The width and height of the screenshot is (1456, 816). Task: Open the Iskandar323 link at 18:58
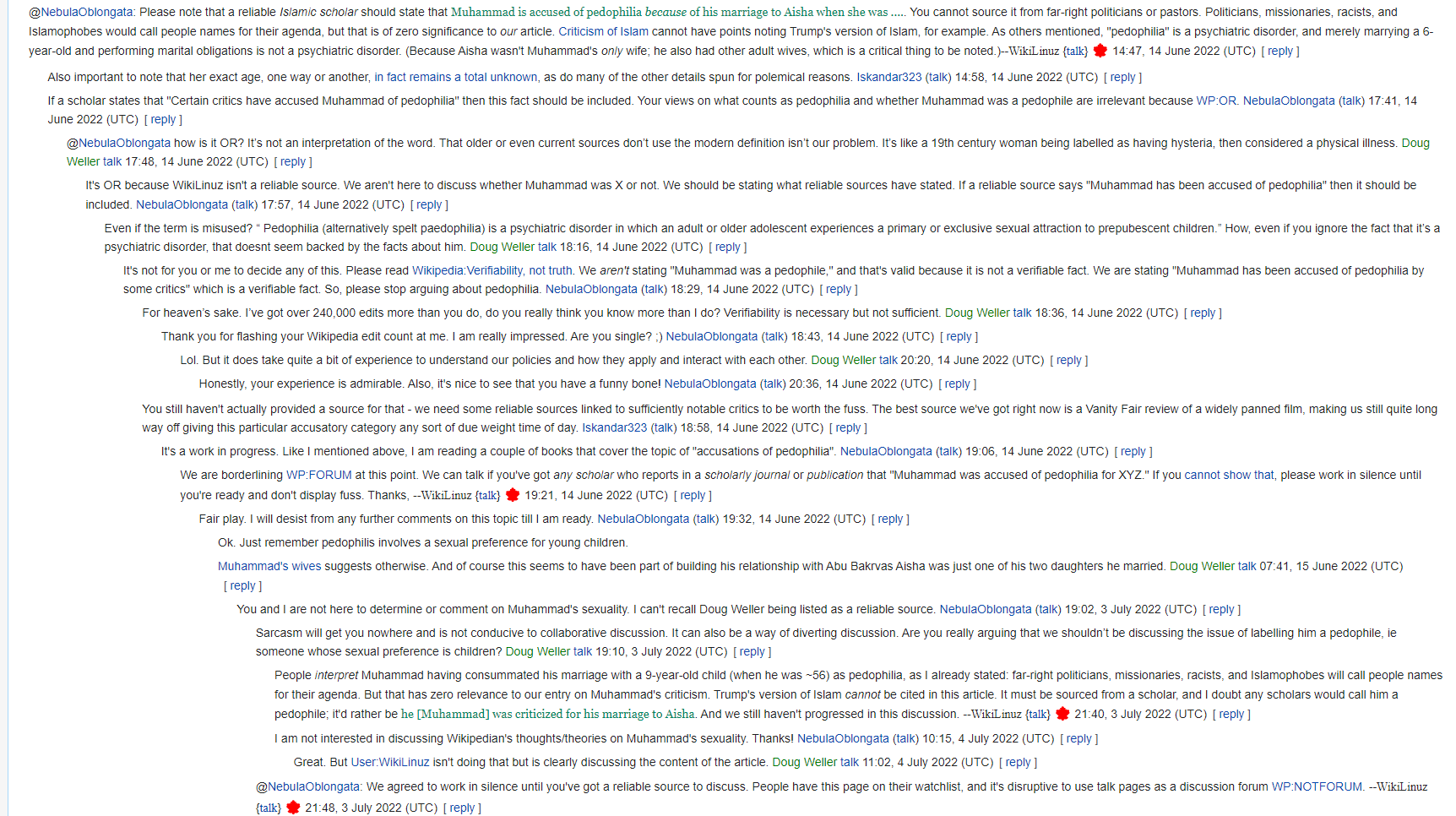(x=614, y=427)
